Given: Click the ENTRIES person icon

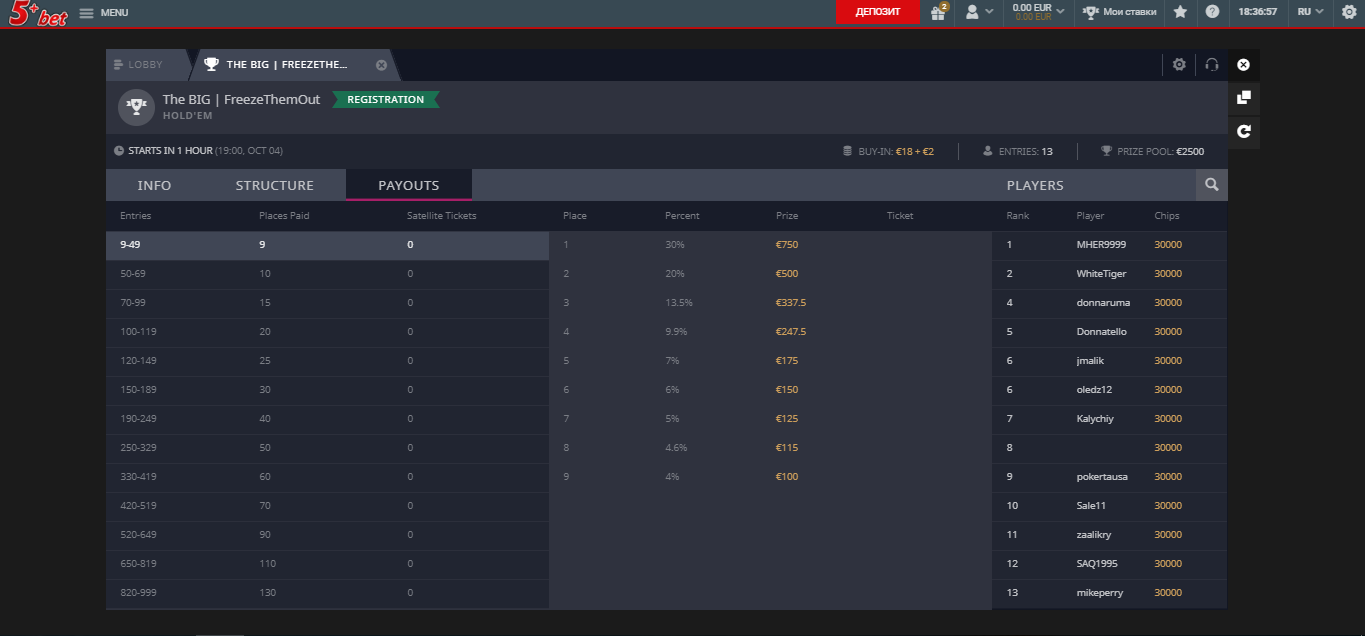Looking at the screenshot, I should tap(988, 152).
